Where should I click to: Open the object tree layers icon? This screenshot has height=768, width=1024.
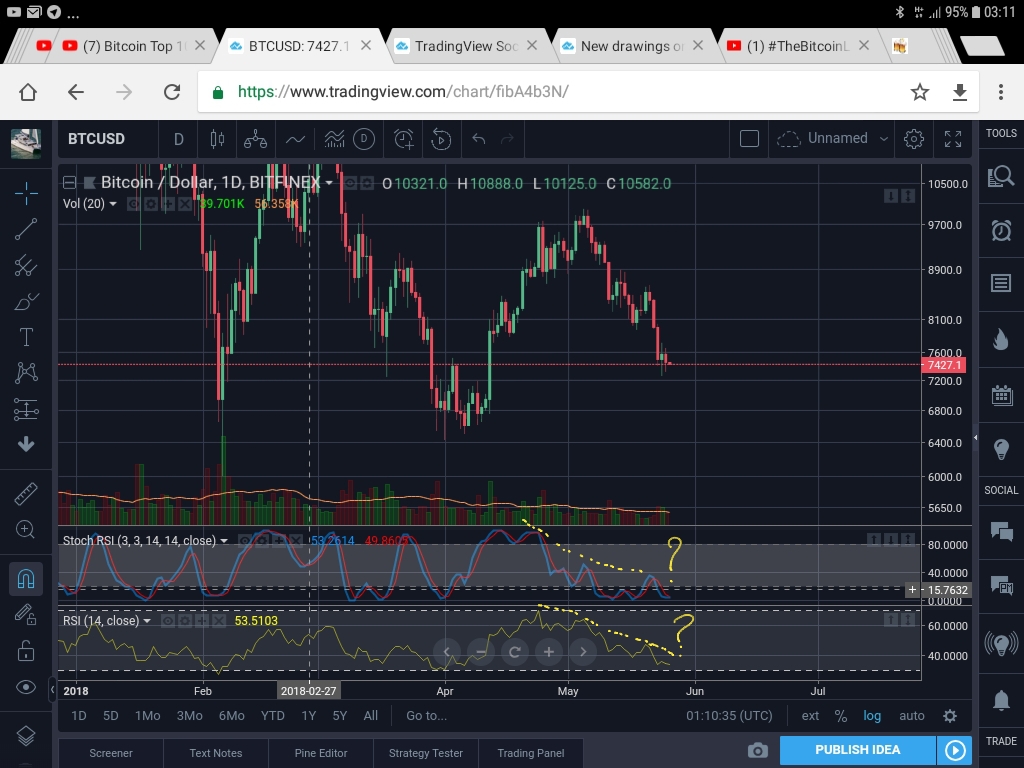point(26,736)
